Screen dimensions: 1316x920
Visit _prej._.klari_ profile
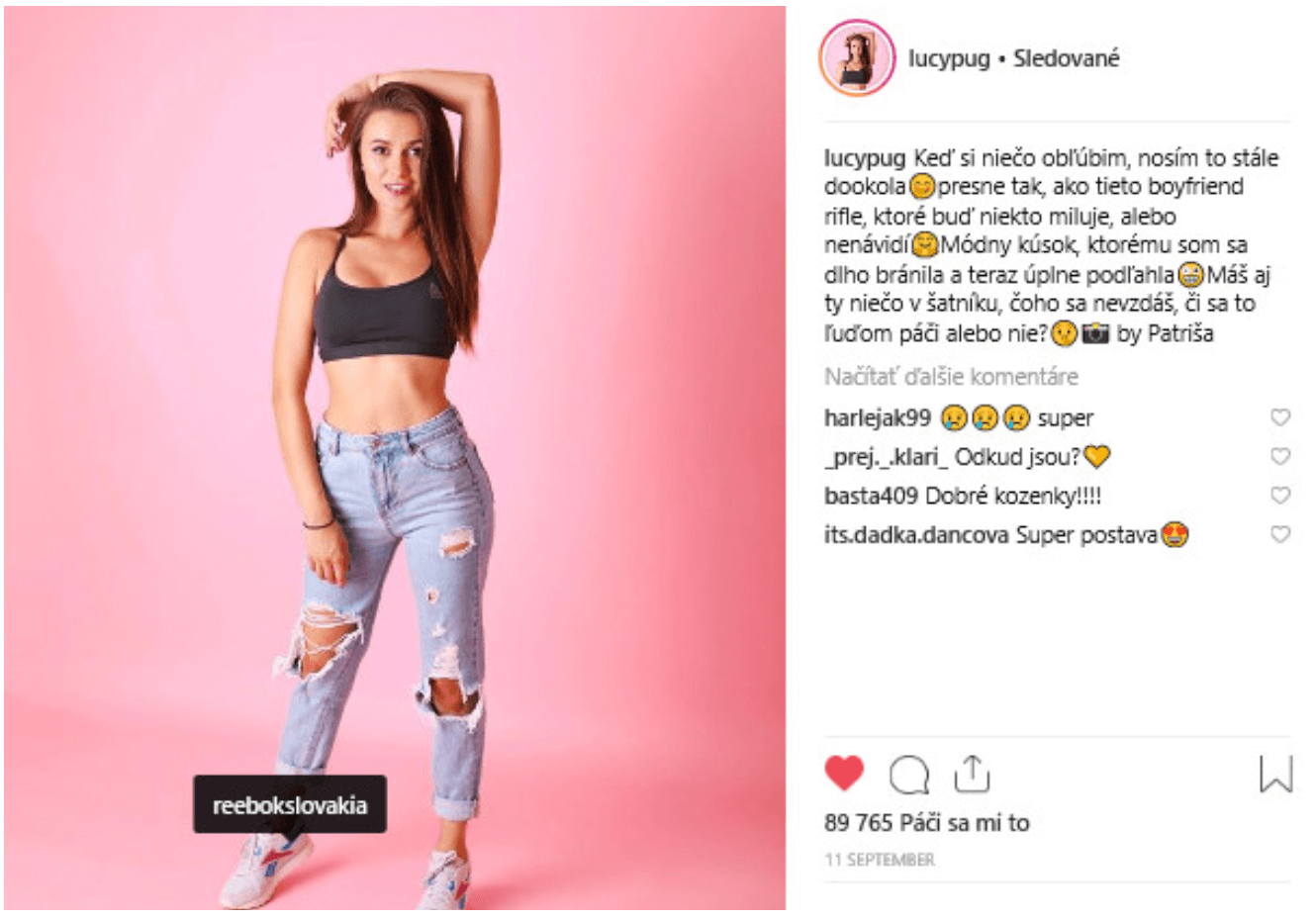point(886,457)
